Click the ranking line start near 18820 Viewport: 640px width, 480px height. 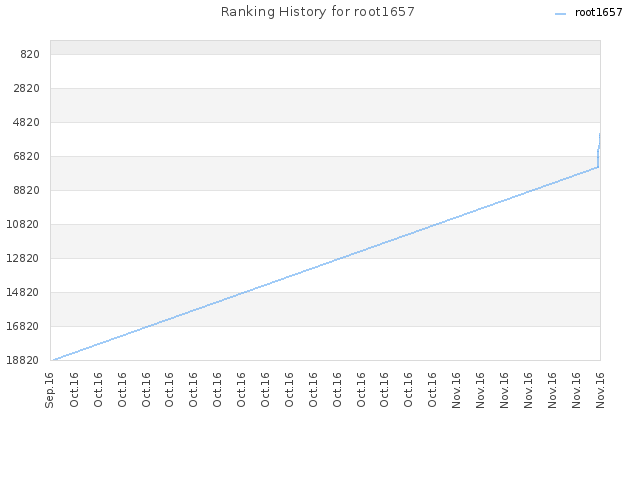53,360
